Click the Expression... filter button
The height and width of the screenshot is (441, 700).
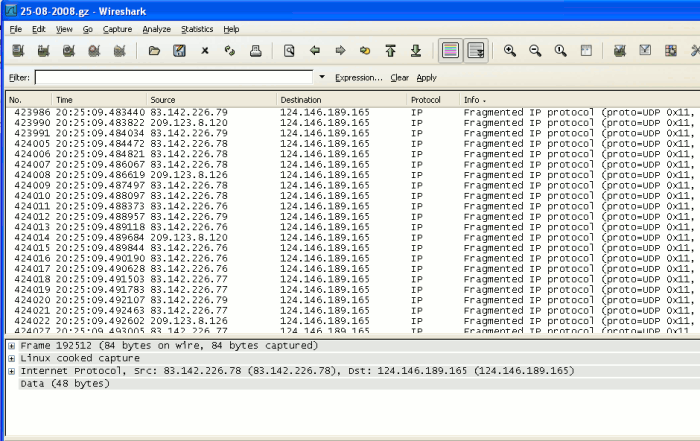359,77
